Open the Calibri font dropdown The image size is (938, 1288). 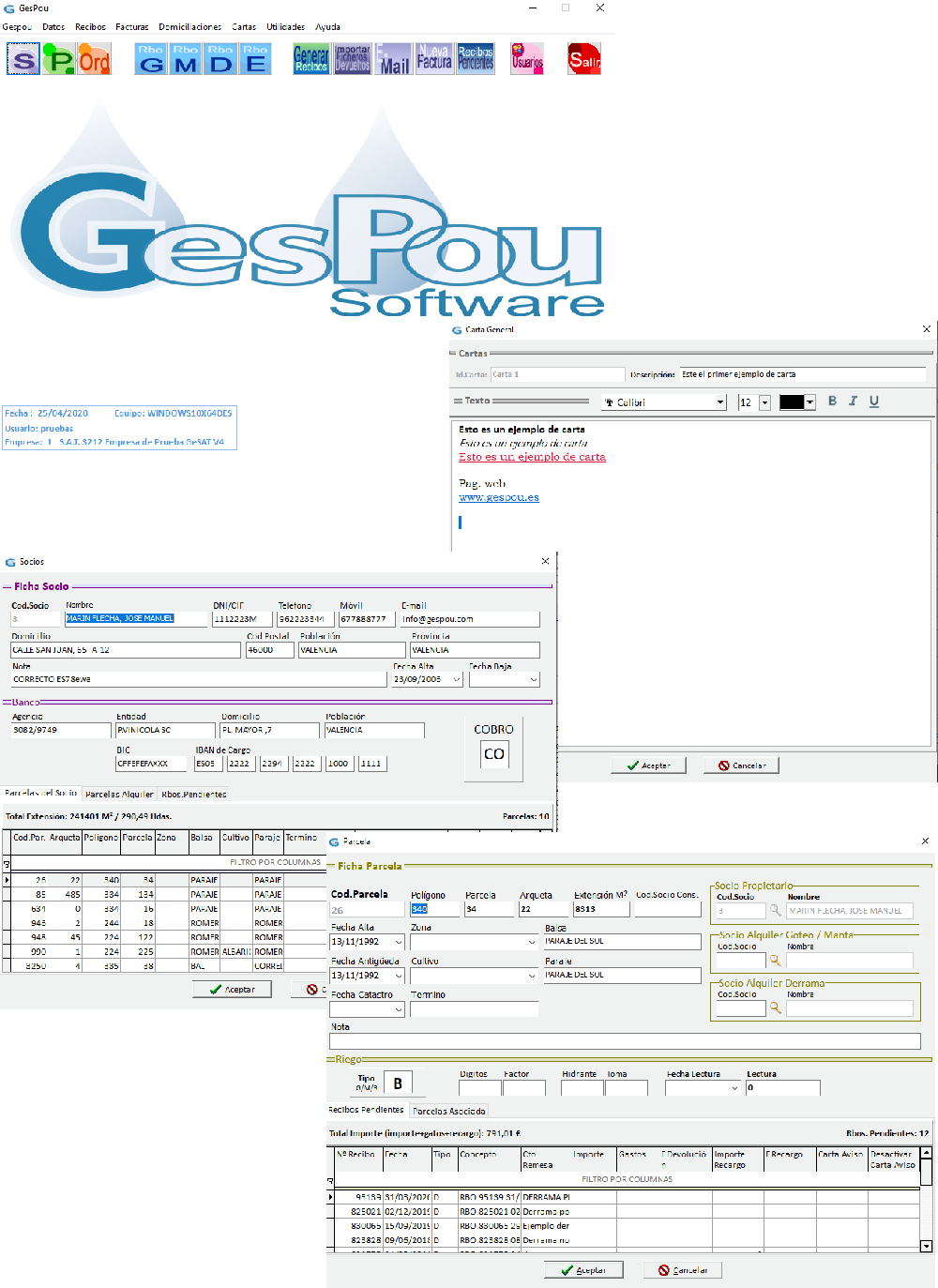pos(720,402)
